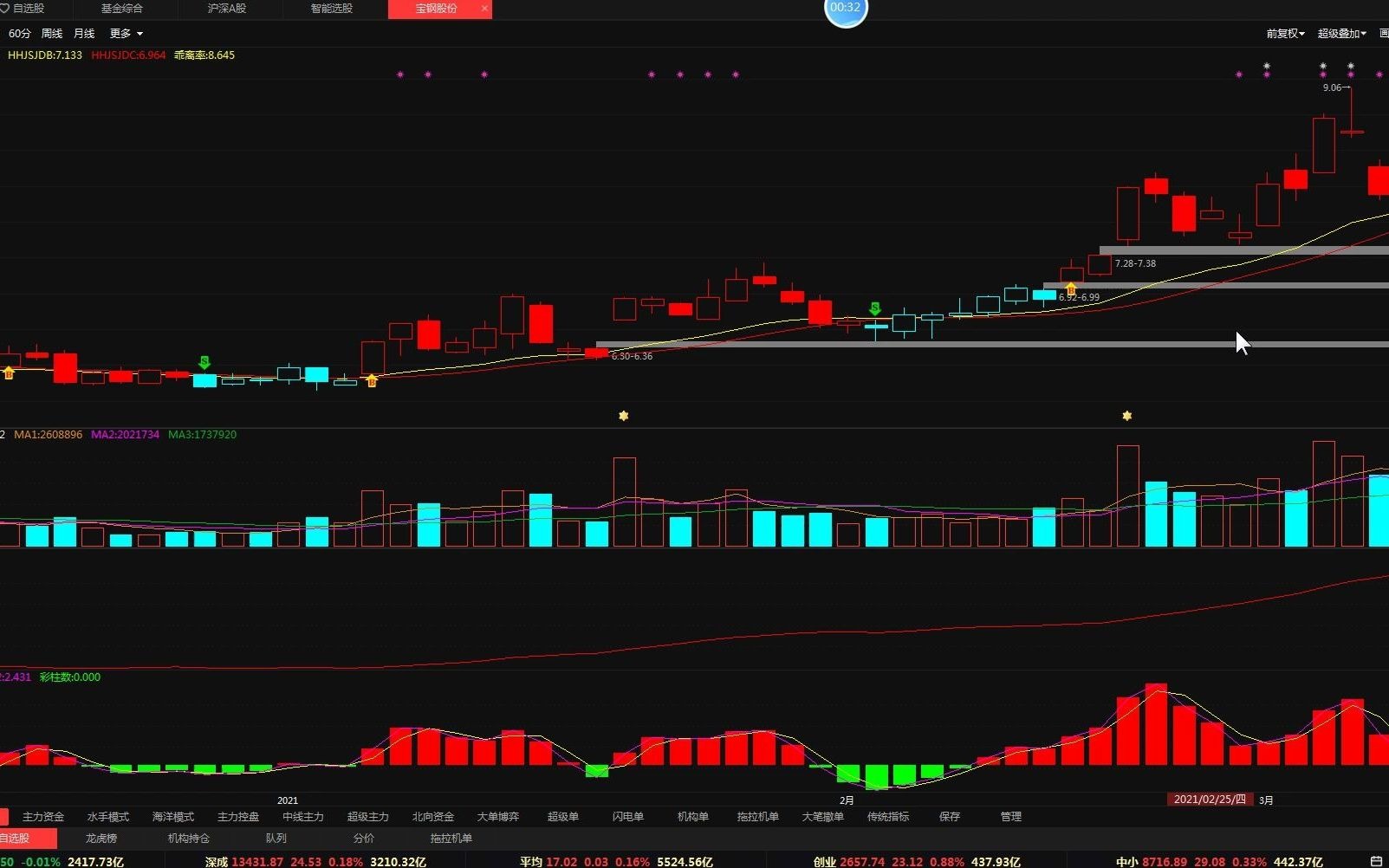Open the 超级叠加 overlay dropdown
Image resolution: width=1389 pixels, height=868 pixels.
[x=1341, y=34]
